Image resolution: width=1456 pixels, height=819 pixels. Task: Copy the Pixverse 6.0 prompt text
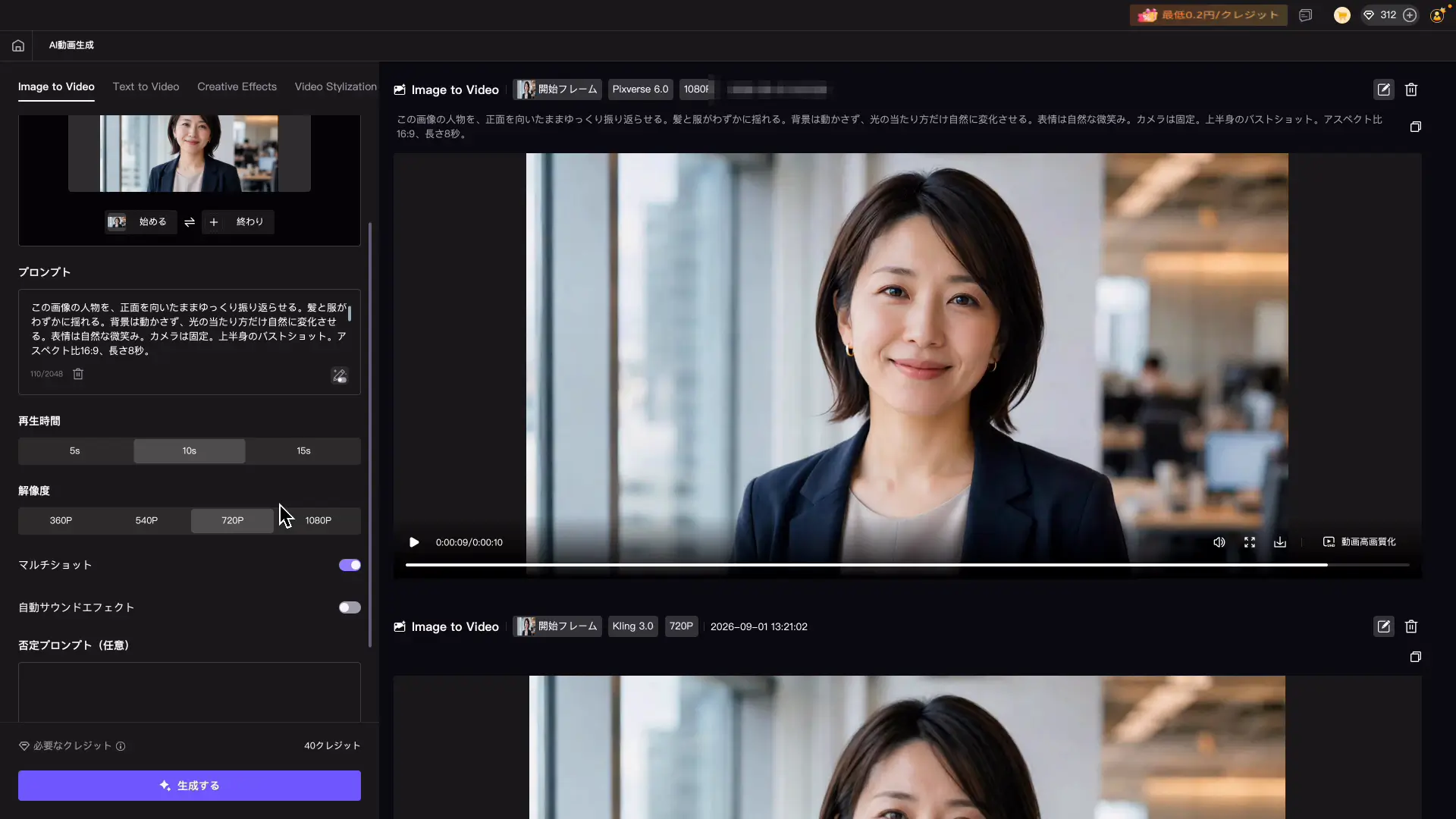point(1415,127)
